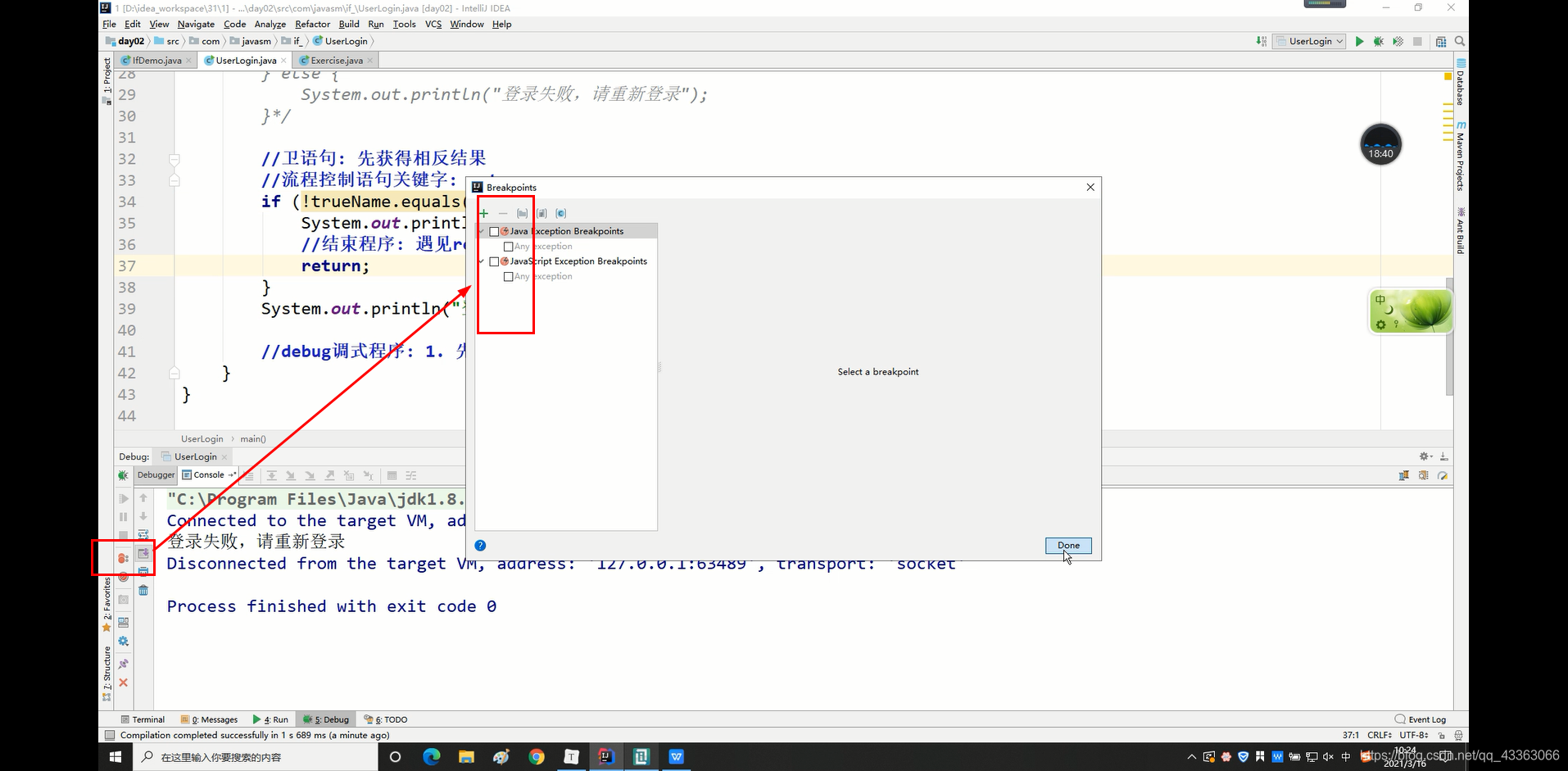Image resolution: width=1568 pixels, height=771 pixels.
Task: Open Microsoft Edge from taskbar
Action: tap(431, 757)
